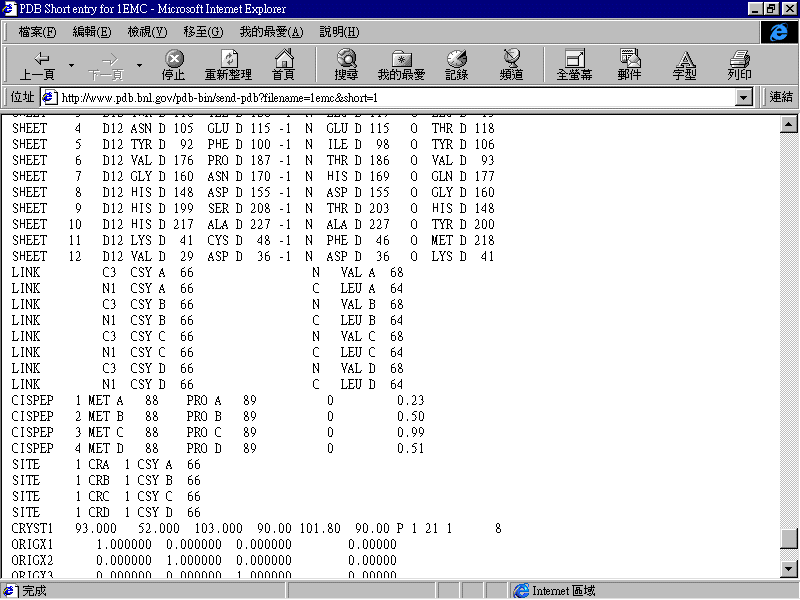
Task: Print the page with 列印
Action: click(x=740, y=66)
